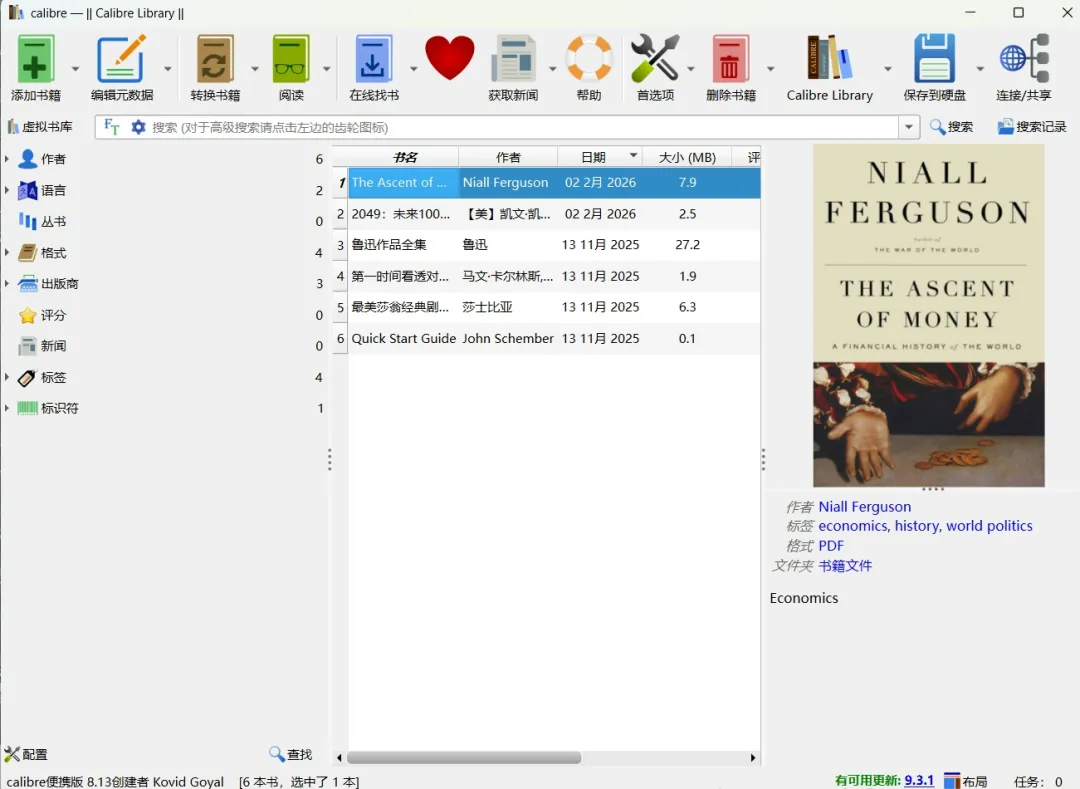The height and width of the screenshot is (789, 1080).
Task: Click the 搜索 button
Action: click(x=951, y=127)
